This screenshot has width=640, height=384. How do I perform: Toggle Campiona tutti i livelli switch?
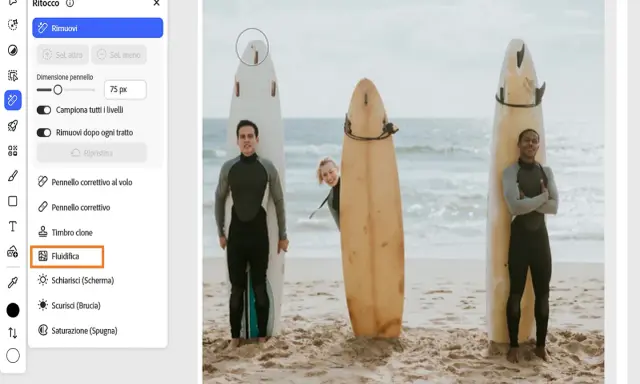click(44, 110)
